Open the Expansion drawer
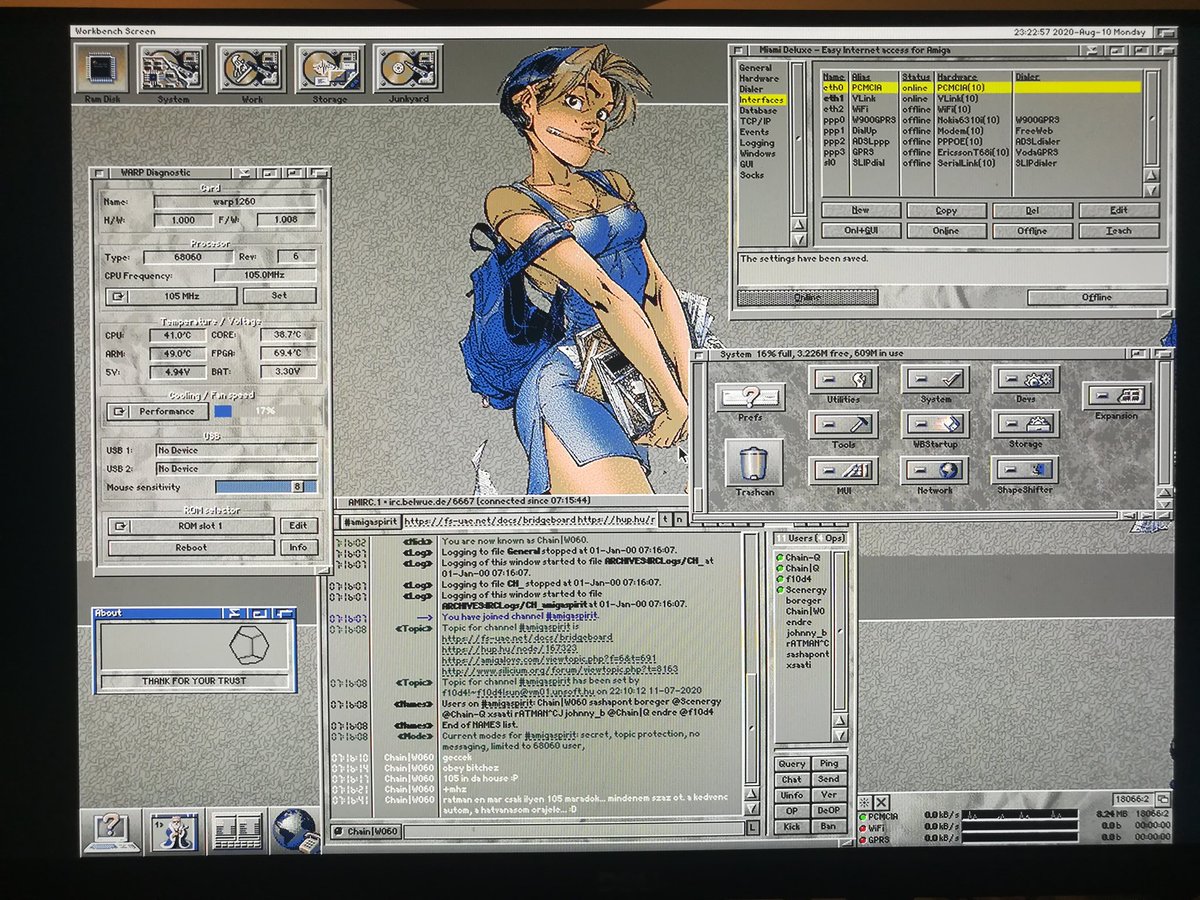The height and width of the screenshot is (900, 1200). pos(1116,395)
